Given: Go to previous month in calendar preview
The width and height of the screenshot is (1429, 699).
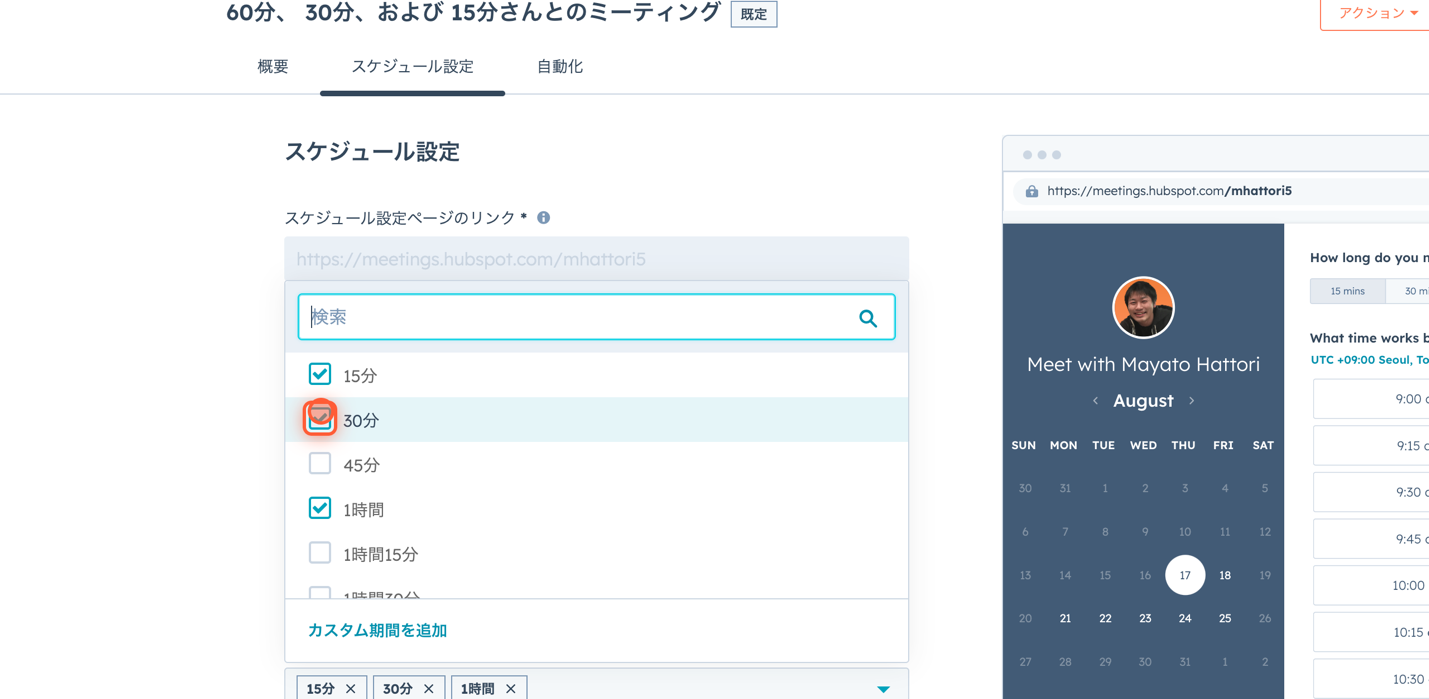Looking at the screenshot, I should click(x=1096, y=401).
